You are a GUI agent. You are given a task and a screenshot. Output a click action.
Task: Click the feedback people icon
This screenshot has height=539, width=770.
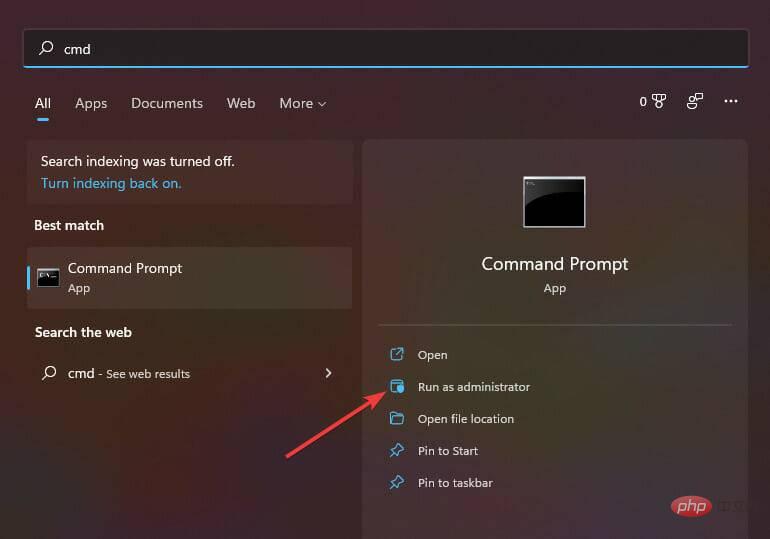695,101
